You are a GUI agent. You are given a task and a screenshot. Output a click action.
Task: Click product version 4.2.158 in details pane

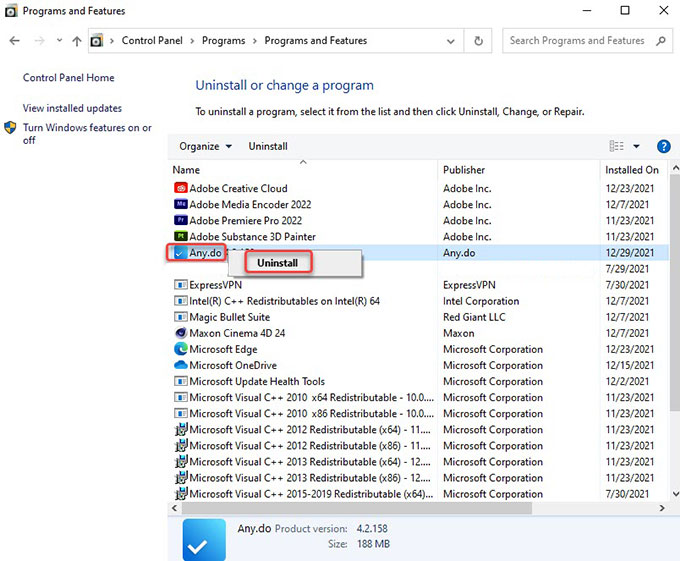tap(372, 528)
